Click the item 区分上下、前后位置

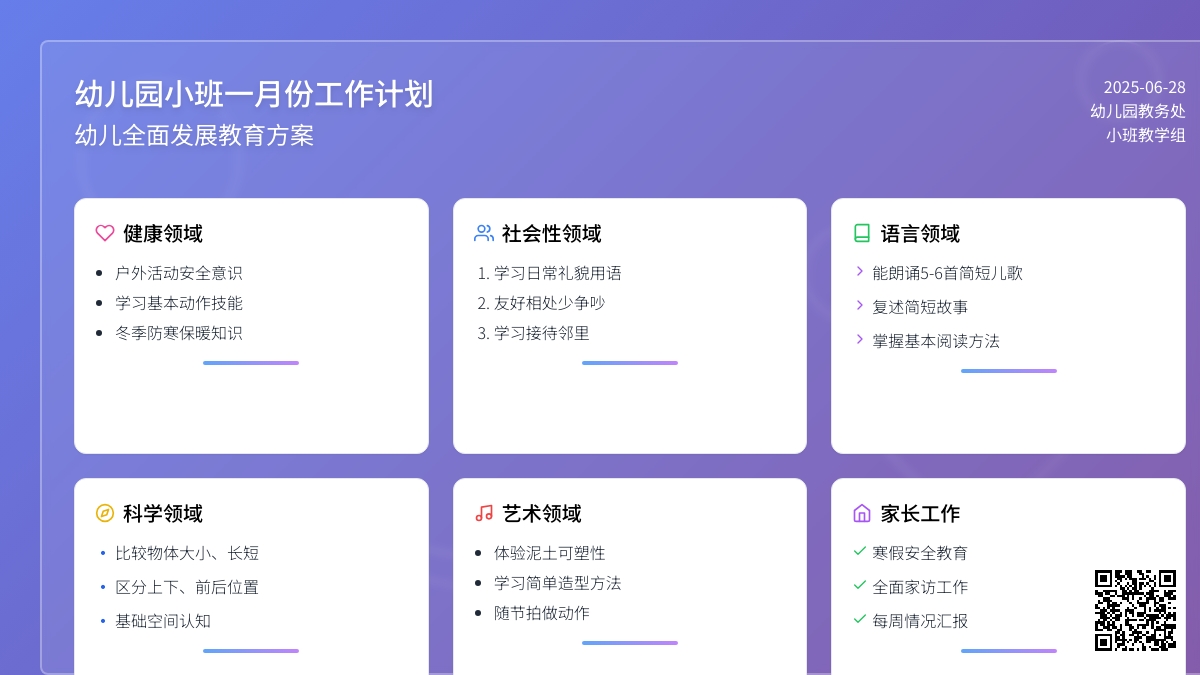coord(187,587)
